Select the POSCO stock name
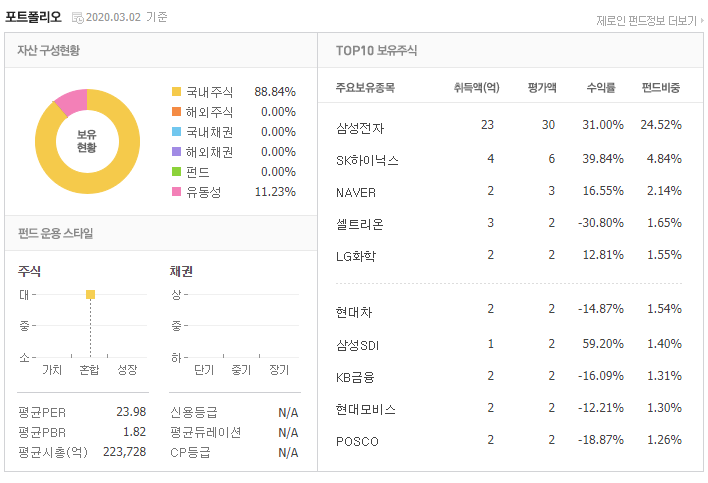The width and height of the screenshot is (708, 483). coord(357,441)
